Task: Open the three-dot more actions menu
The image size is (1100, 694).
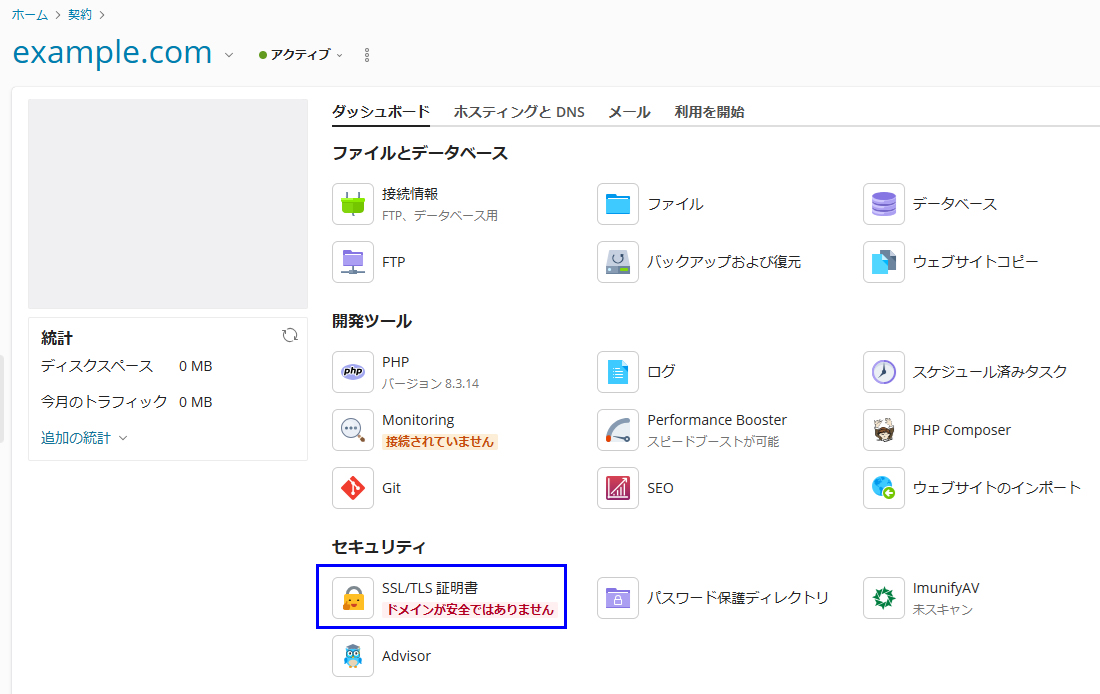Action: pyautogui.click(x=367, y=55)
